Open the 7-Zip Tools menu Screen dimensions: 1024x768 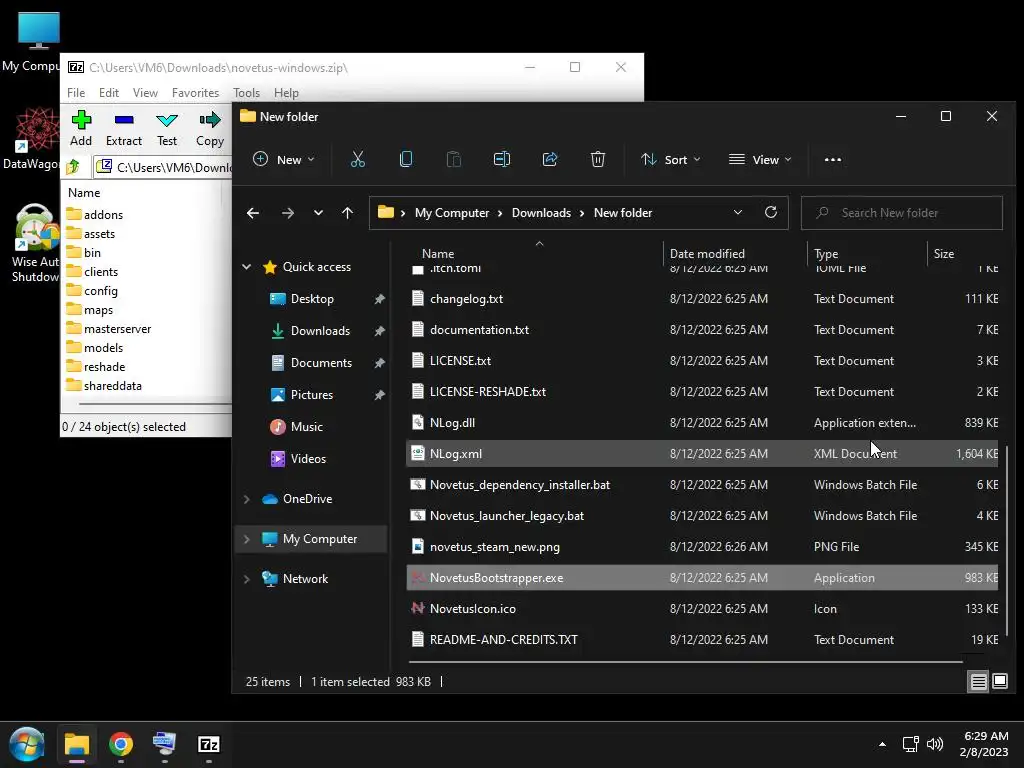click(x=246, y=93)
